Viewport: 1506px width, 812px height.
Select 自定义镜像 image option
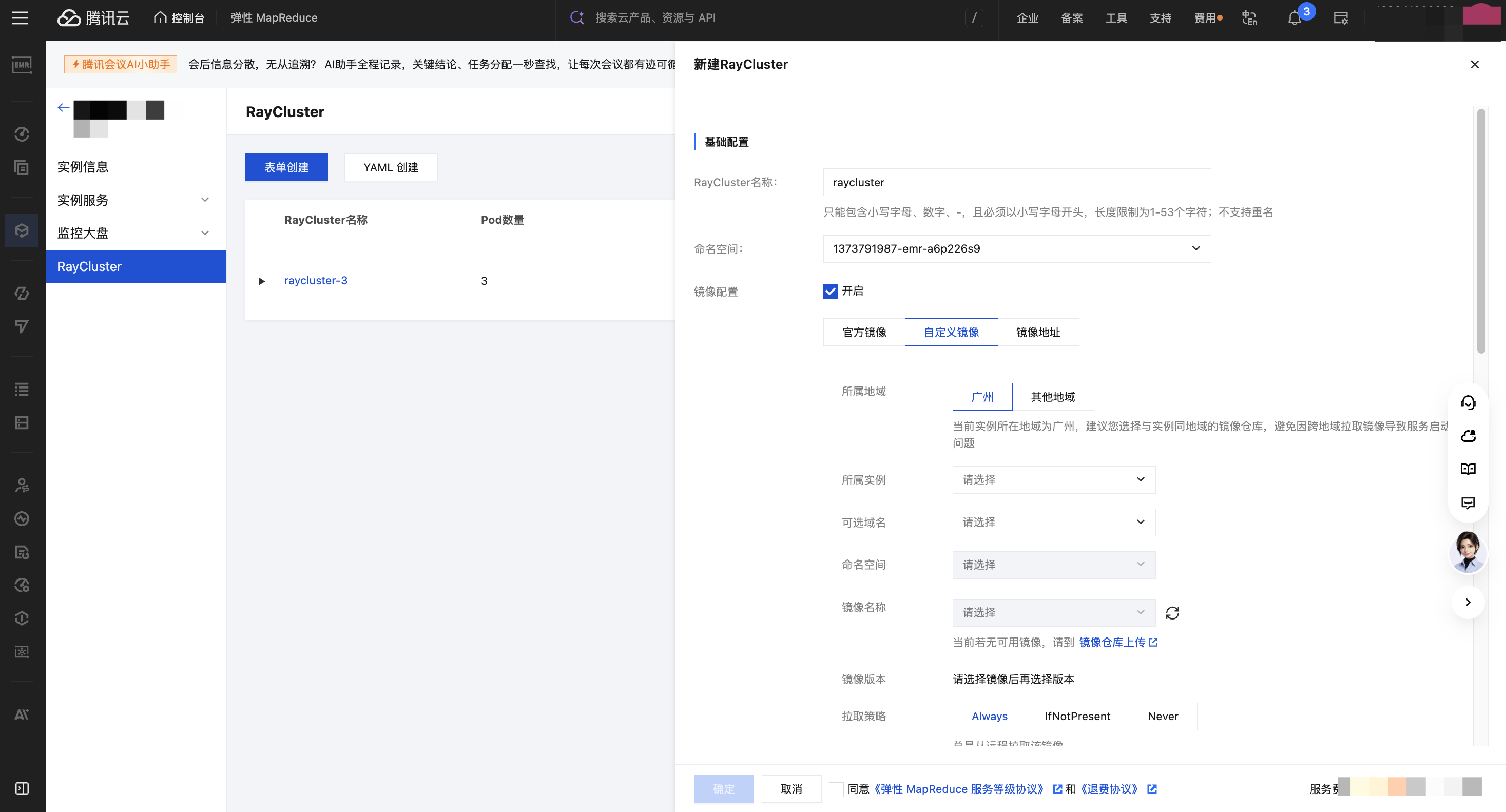point(951,332)
